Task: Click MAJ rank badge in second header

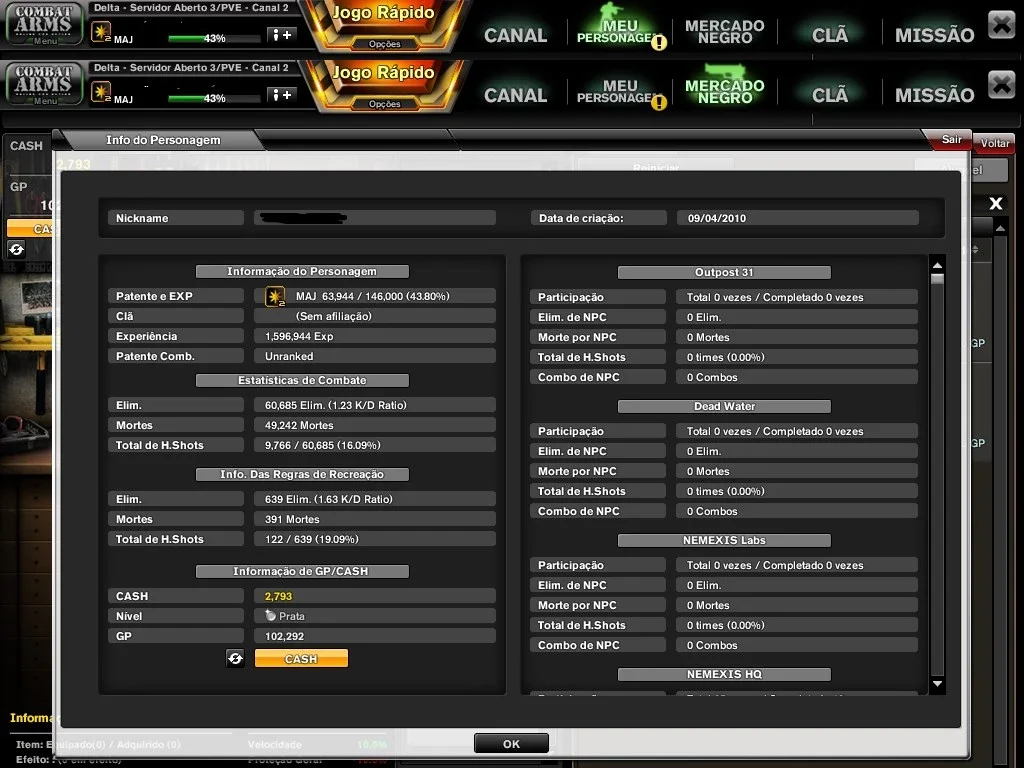Action: (x=101, y=92)
